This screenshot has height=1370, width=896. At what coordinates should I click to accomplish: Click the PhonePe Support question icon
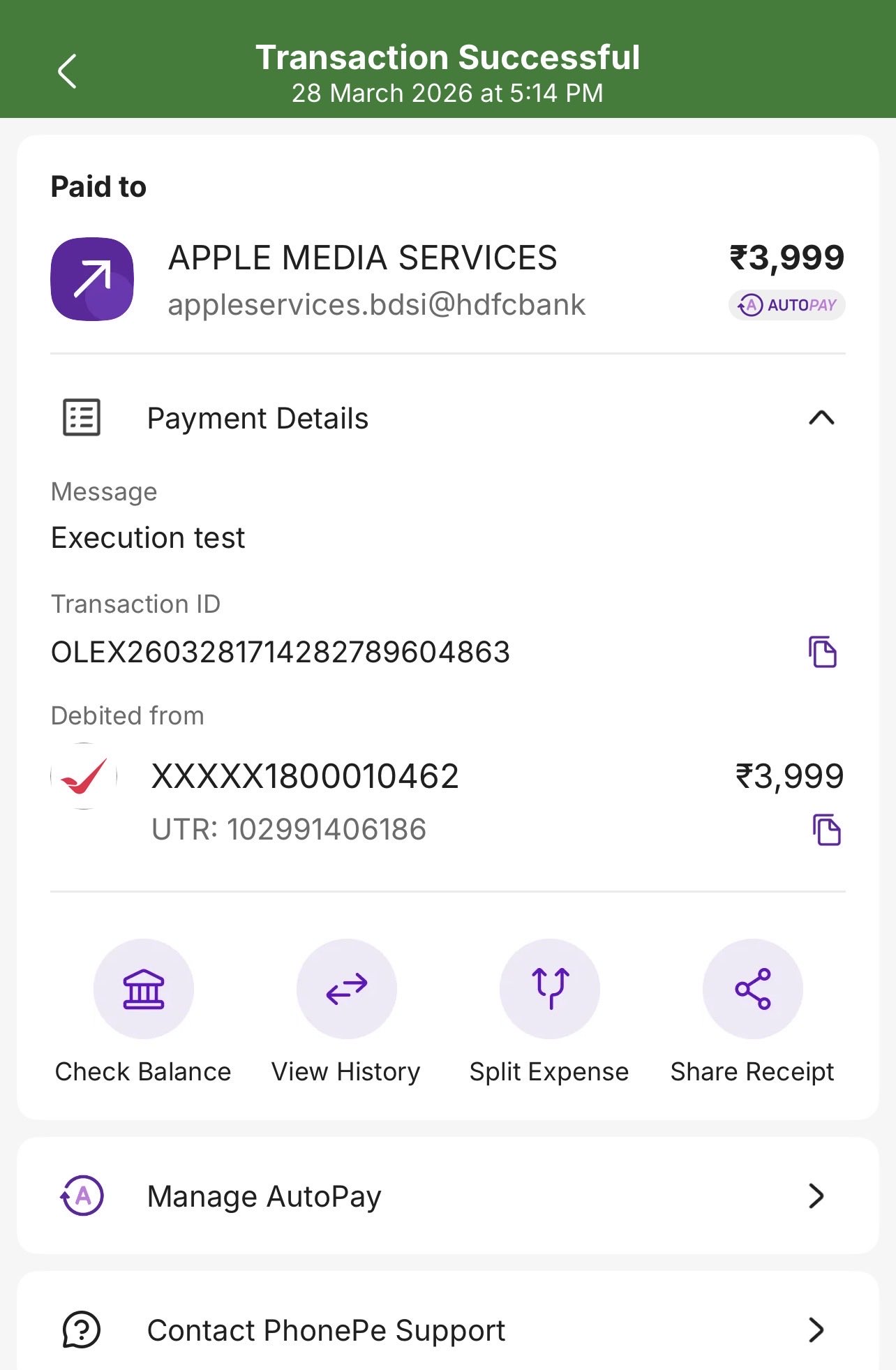click(x=82, y=1330)
